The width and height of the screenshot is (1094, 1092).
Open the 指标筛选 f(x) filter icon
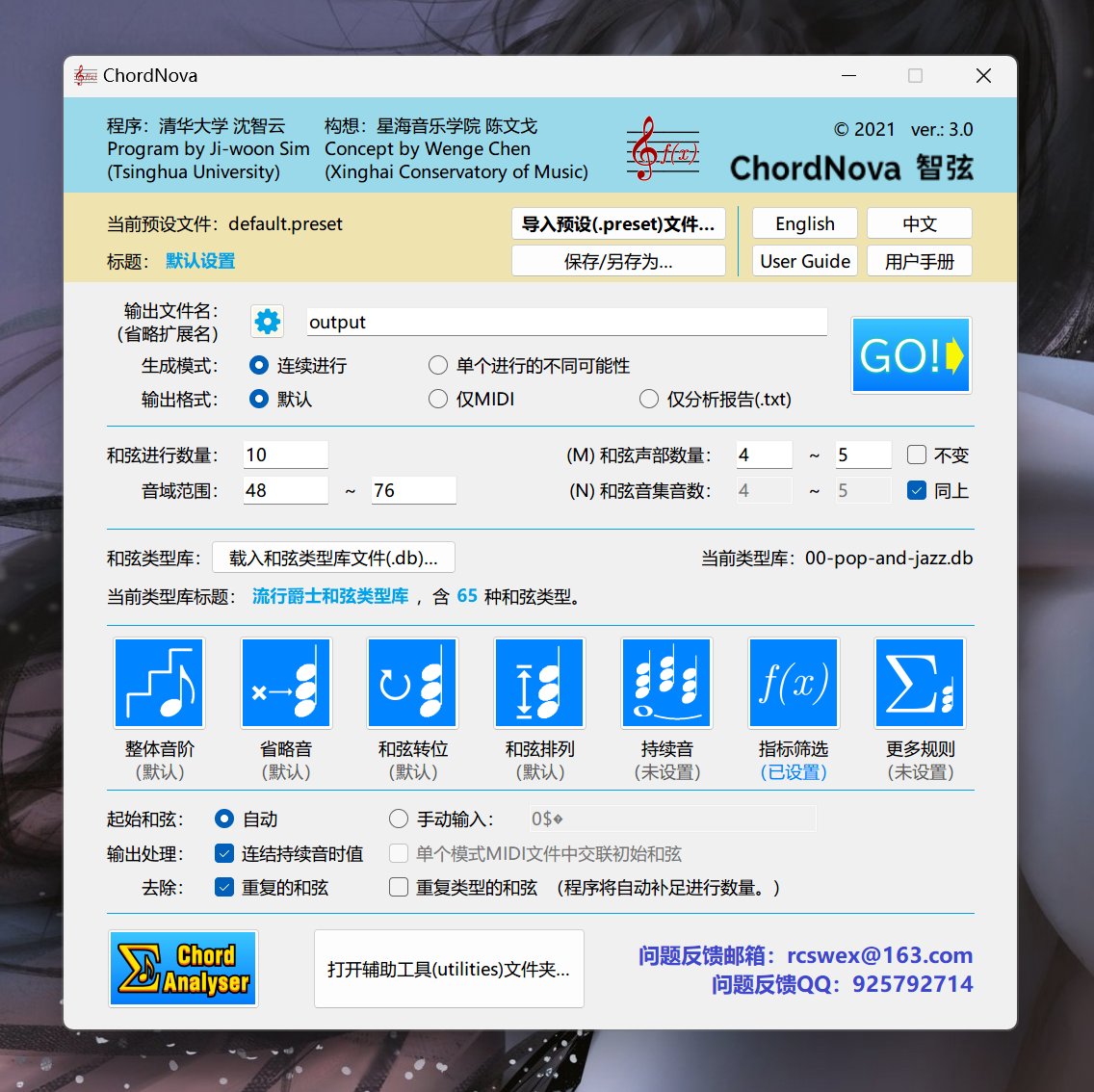click(x=794, y=683)
